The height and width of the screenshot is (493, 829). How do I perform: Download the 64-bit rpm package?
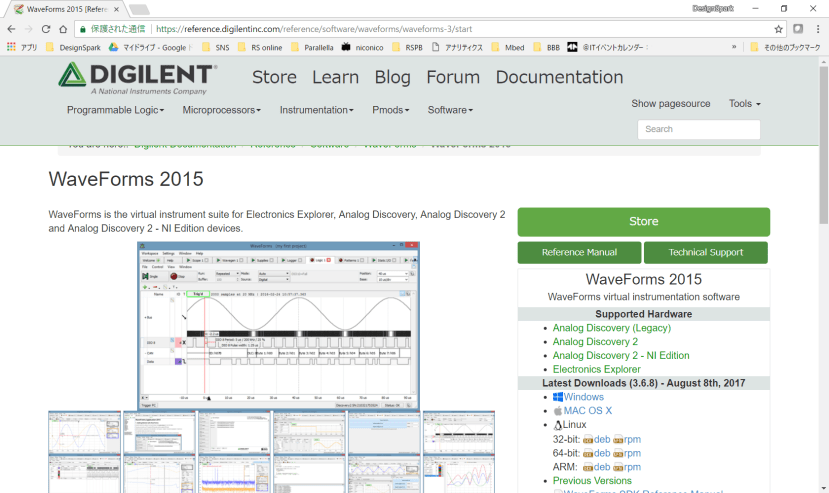[628, 453]
